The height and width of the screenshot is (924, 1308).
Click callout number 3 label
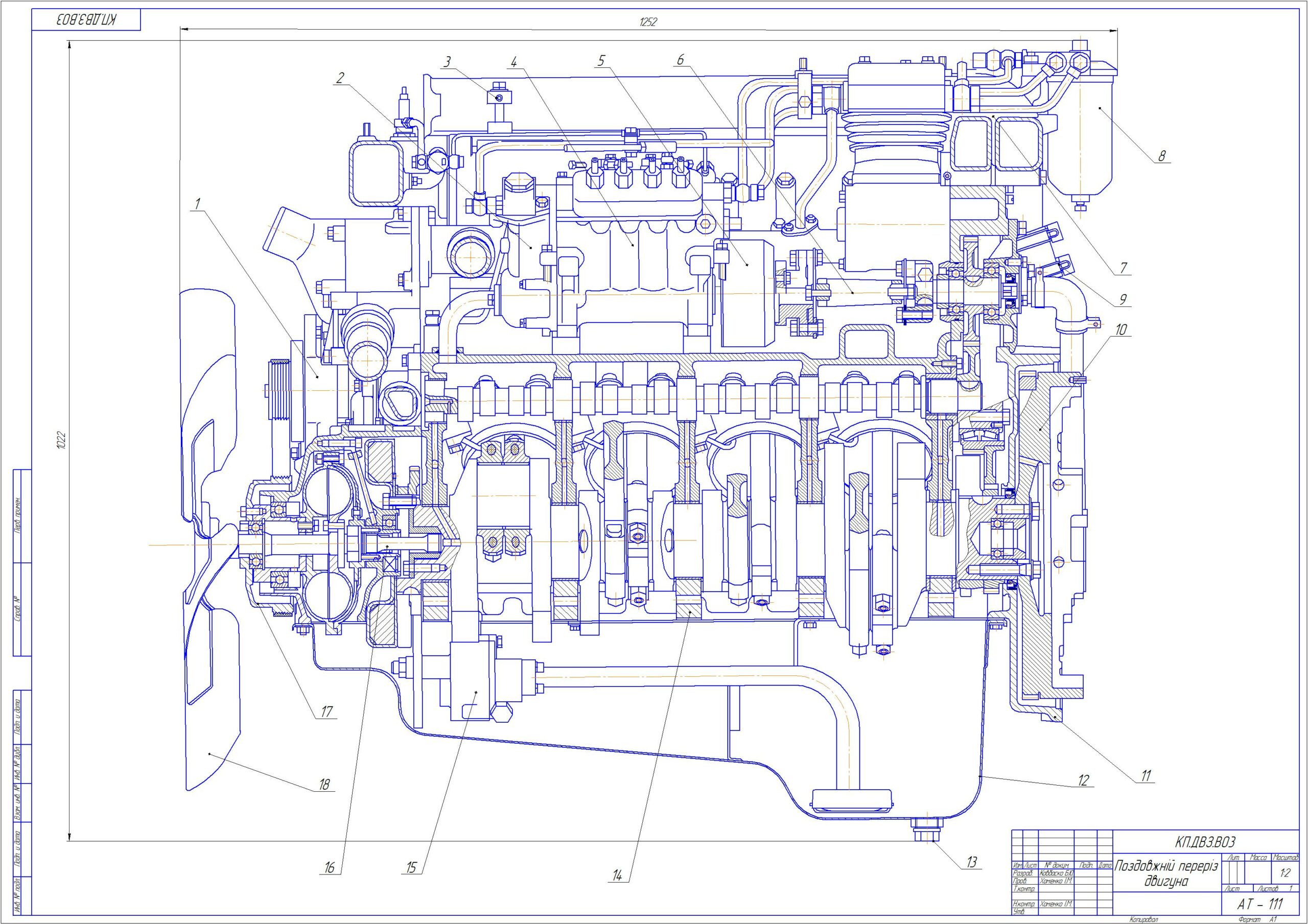click(x=448, y=61)
